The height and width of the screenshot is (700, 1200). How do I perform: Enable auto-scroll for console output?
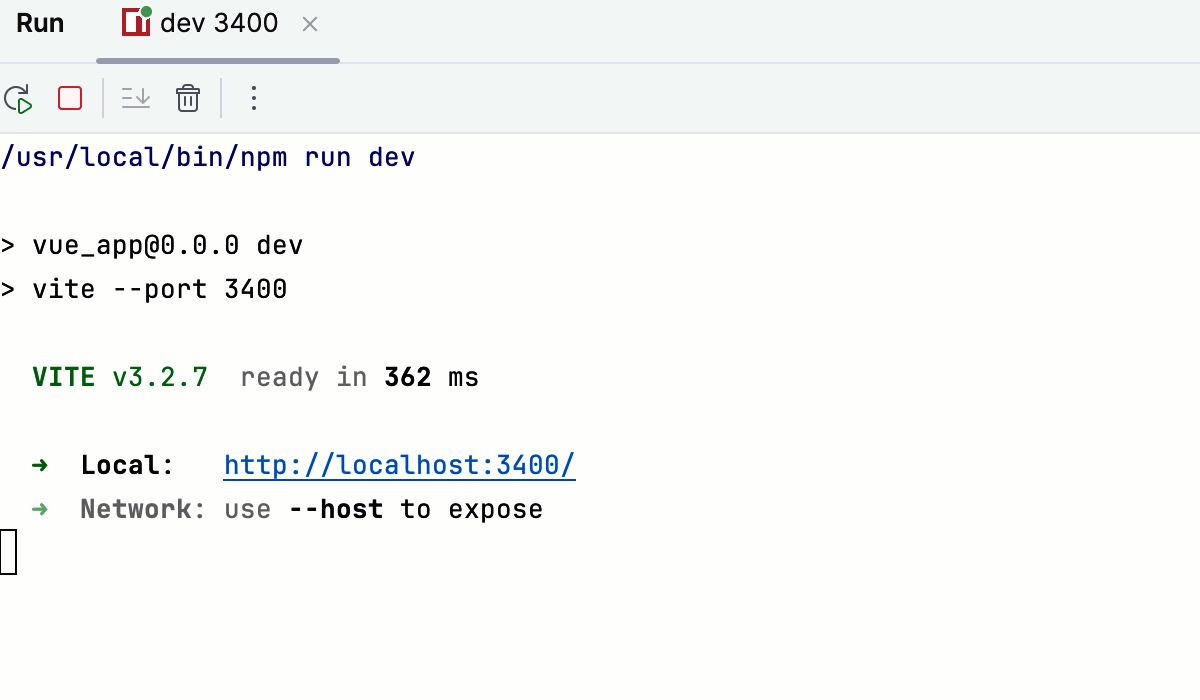[x=135, y=98]
